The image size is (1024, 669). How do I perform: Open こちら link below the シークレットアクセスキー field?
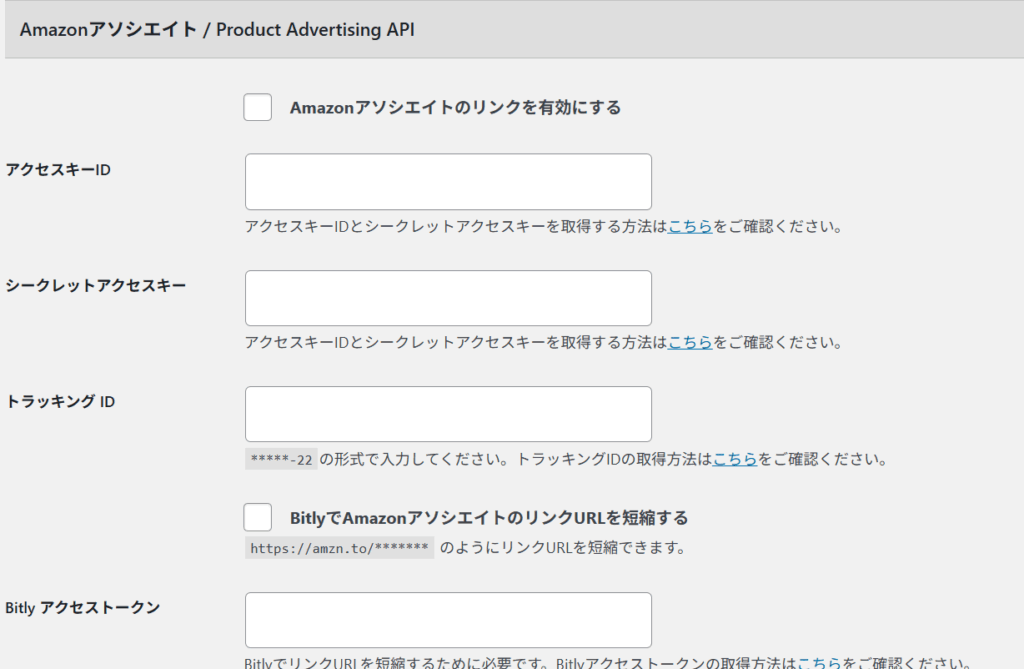(x=690, y=343)
